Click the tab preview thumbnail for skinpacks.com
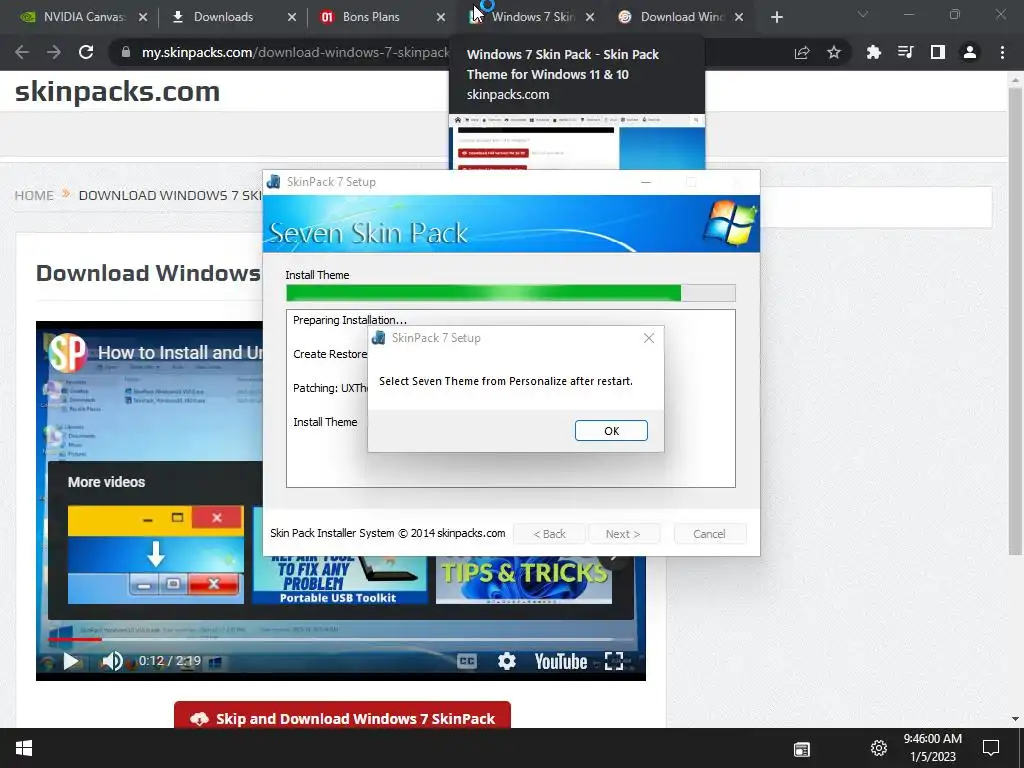1024x768 pixels. pos(577,142)
